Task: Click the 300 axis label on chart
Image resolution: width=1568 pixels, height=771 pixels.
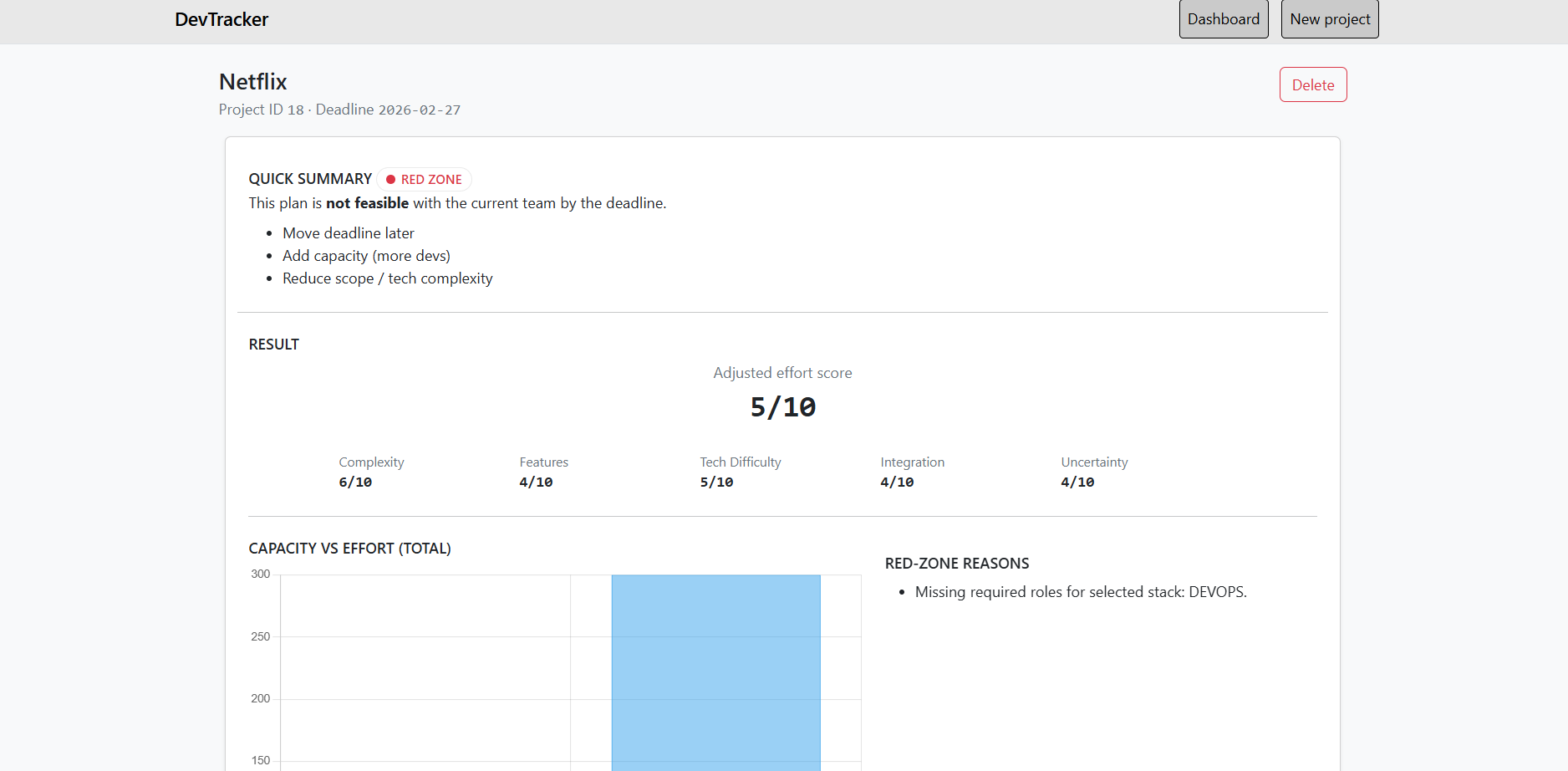Action: 261,574
